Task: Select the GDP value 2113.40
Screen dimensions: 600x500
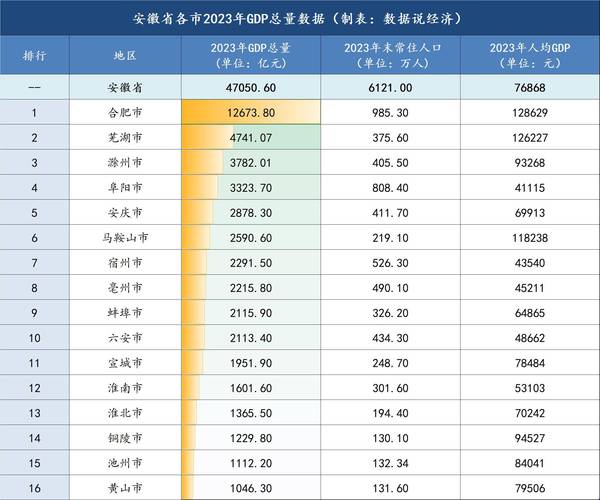Action: (251, 338)
